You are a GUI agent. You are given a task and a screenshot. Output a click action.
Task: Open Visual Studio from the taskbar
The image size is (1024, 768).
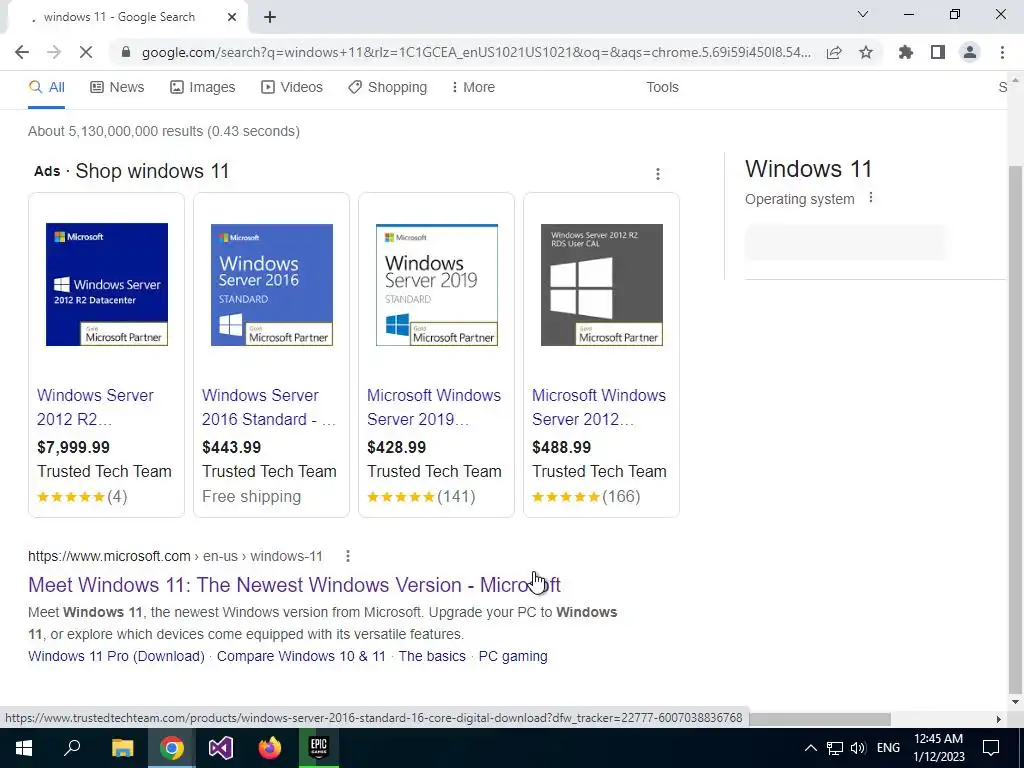[x=221, y=748]
